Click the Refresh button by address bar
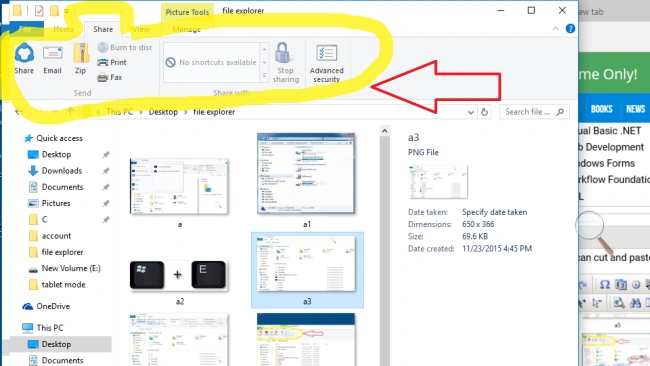650x366 pixels. tap(484, 112)
